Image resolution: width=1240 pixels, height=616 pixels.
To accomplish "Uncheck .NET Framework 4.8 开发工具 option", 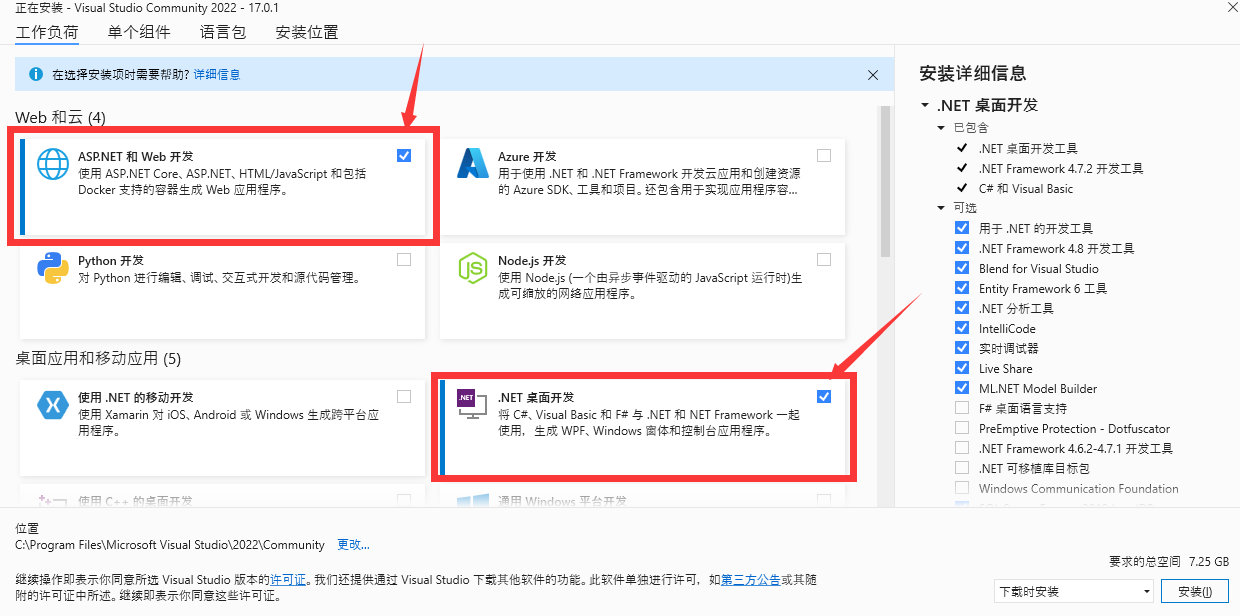I will (x=962, y=248).
